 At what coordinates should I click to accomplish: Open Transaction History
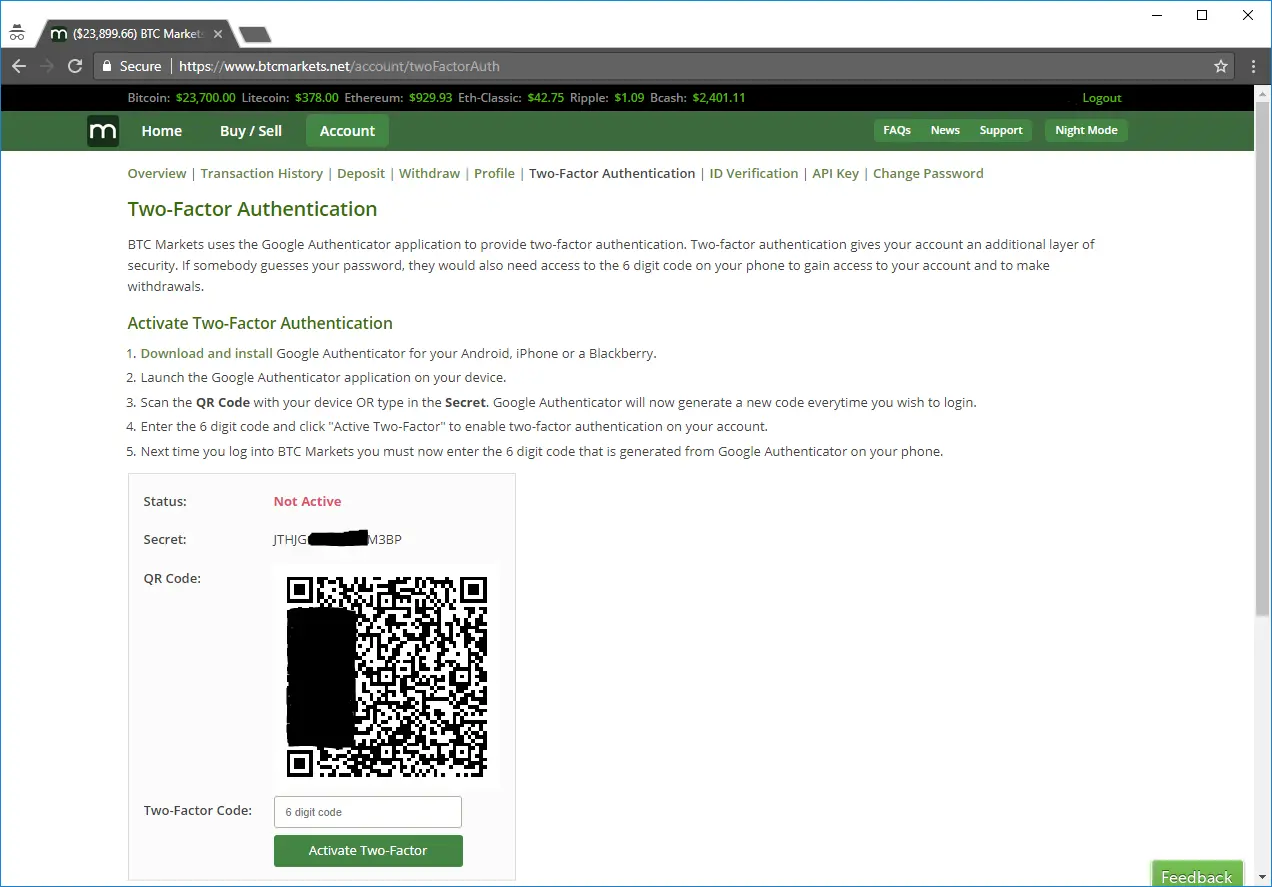(x=262, y=173)
